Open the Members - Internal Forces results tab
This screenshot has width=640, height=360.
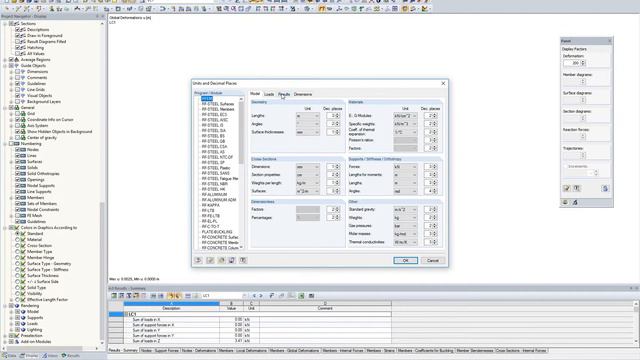[x=342, y=351]
